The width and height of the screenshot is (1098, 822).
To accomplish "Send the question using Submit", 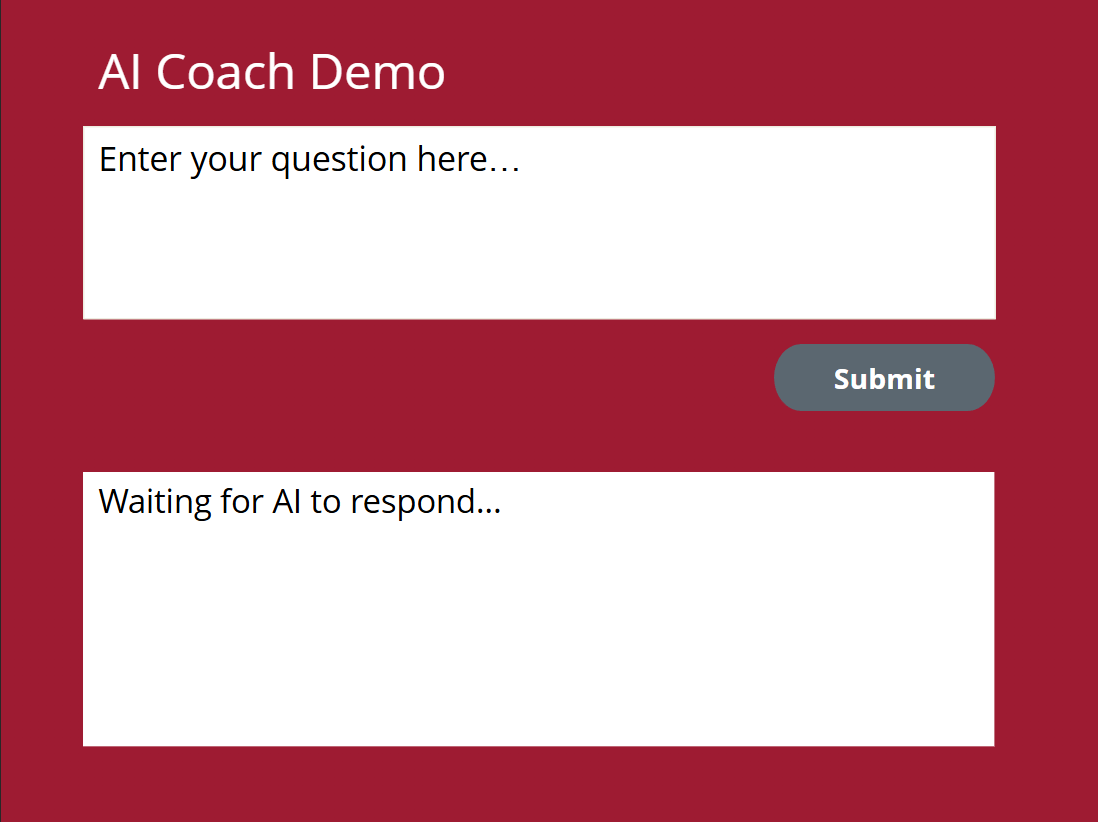I will [884, 378].
